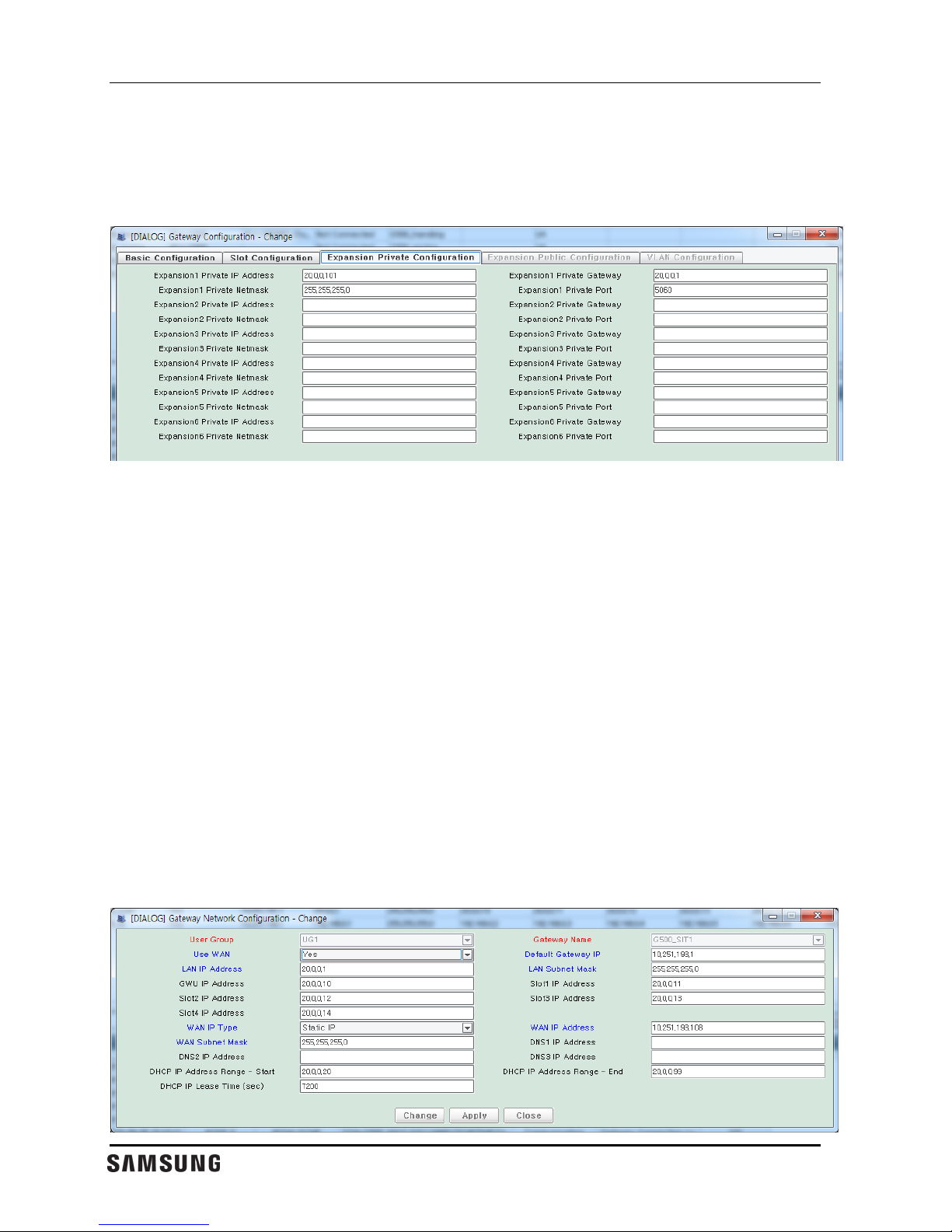Select the Expansion6 Private Gateway field
This screenshot has height=1232, width=952.
(x=741, y=422)
